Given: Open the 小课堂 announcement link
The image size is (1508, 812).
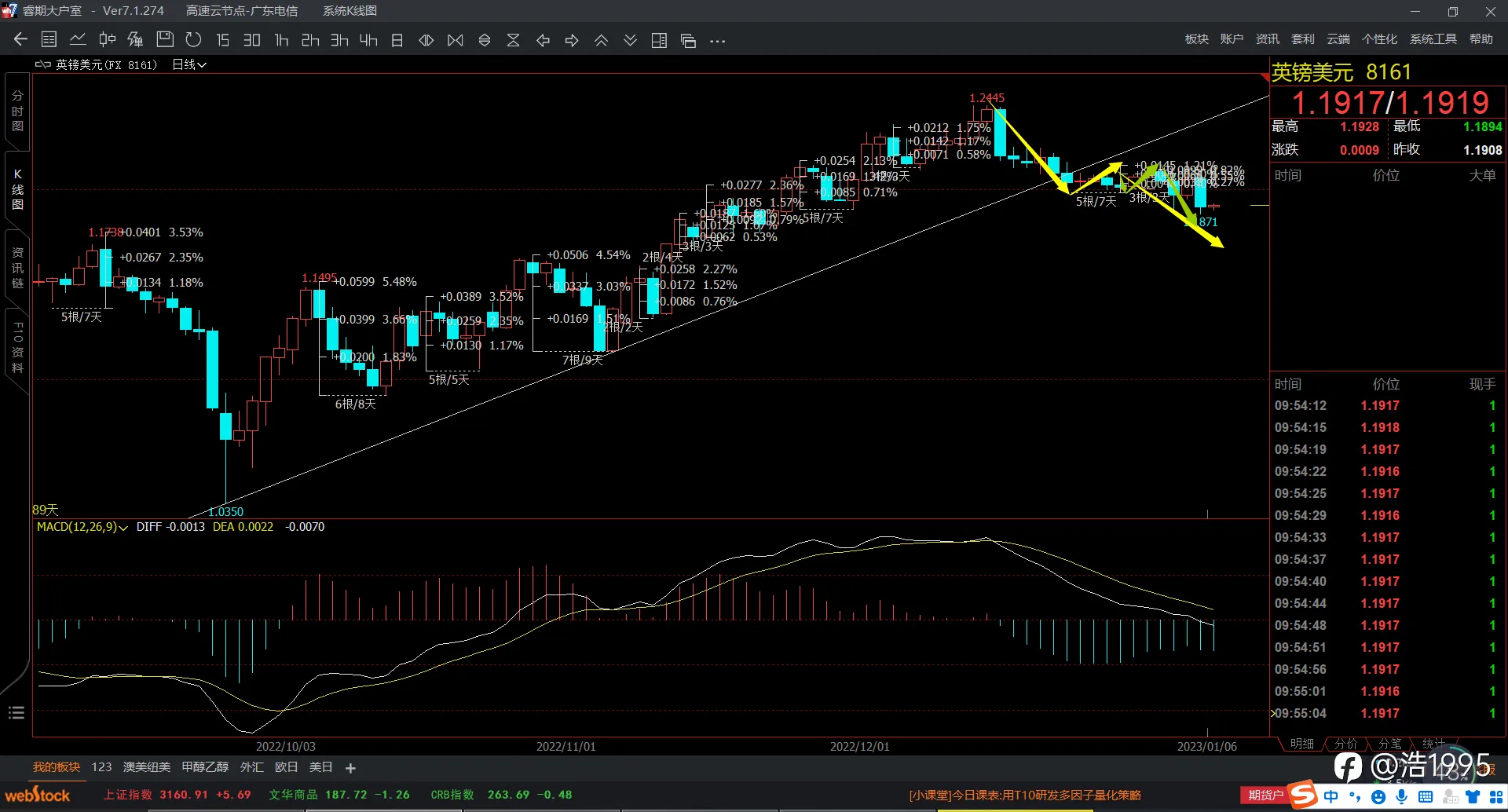Looking at the screenshot, I should 1025,796.
